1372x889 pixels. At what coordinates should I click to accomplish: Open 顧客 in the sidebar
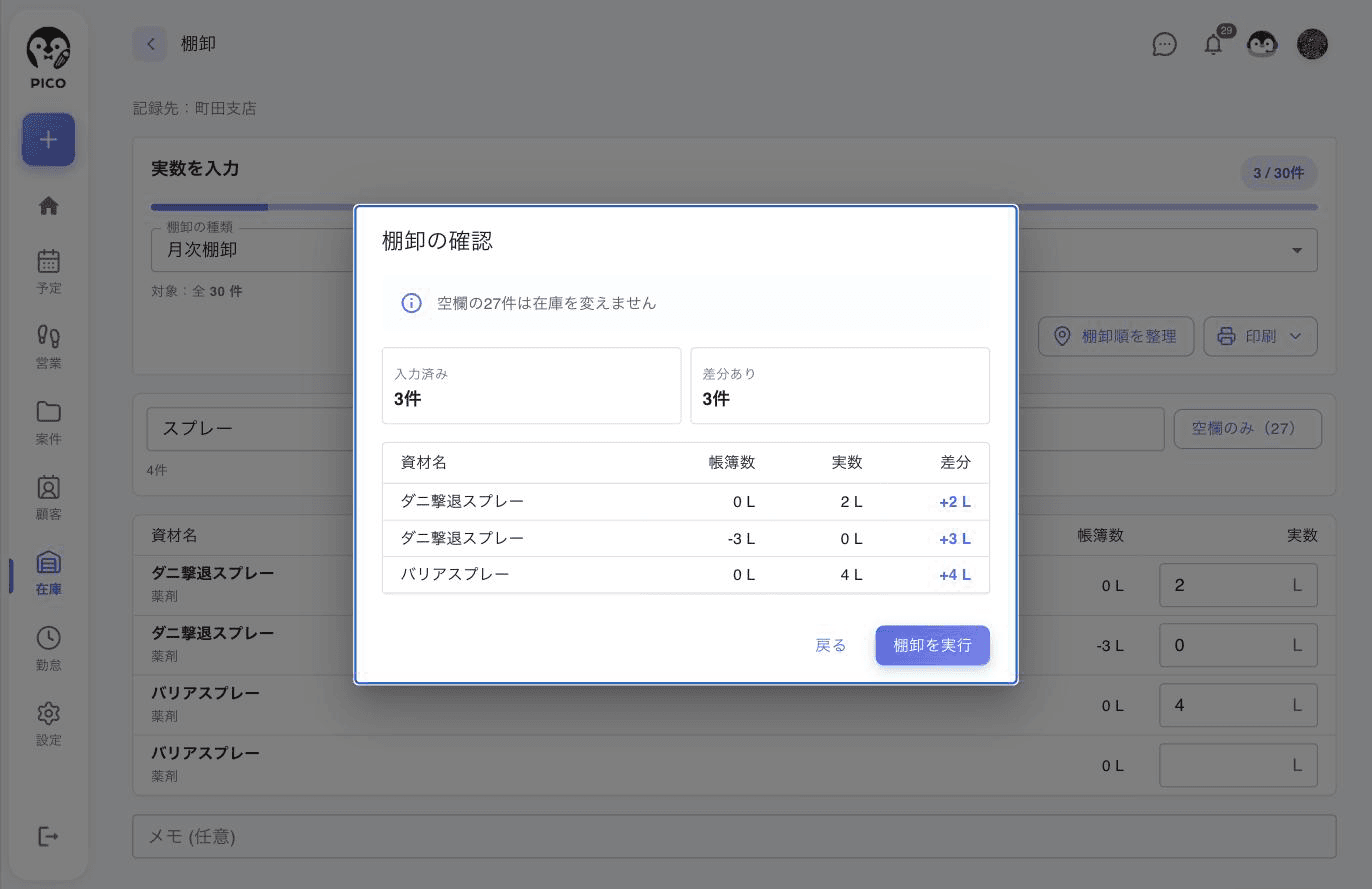click(x=48, y=498)
